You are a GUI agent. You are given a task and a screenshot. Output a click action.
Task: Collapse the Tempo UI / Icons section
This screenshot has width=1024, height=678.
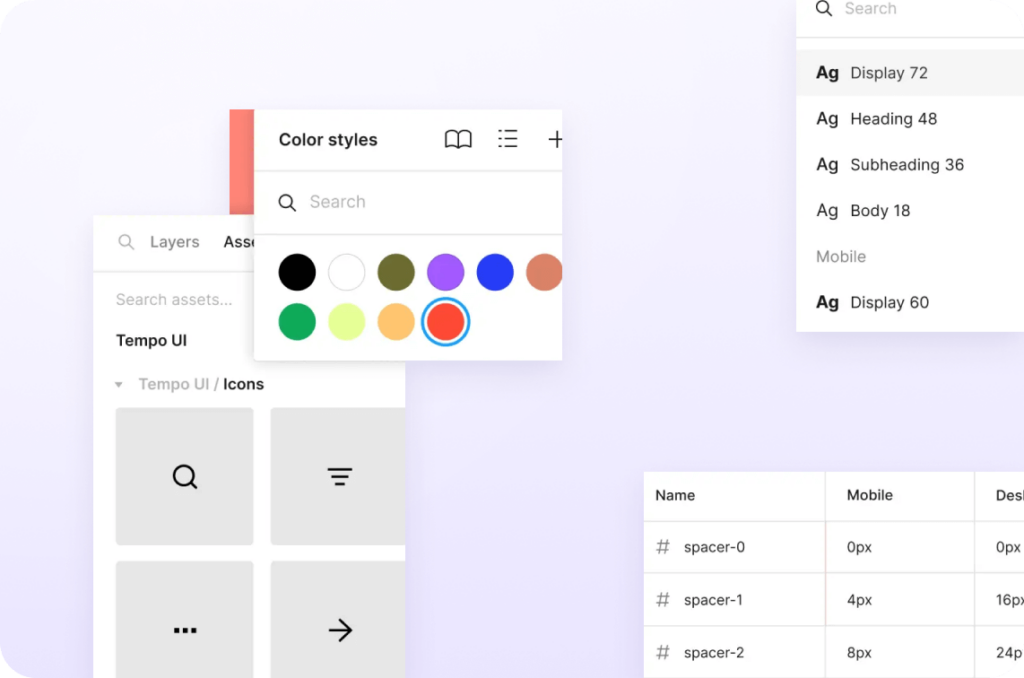tap(118, 384)
